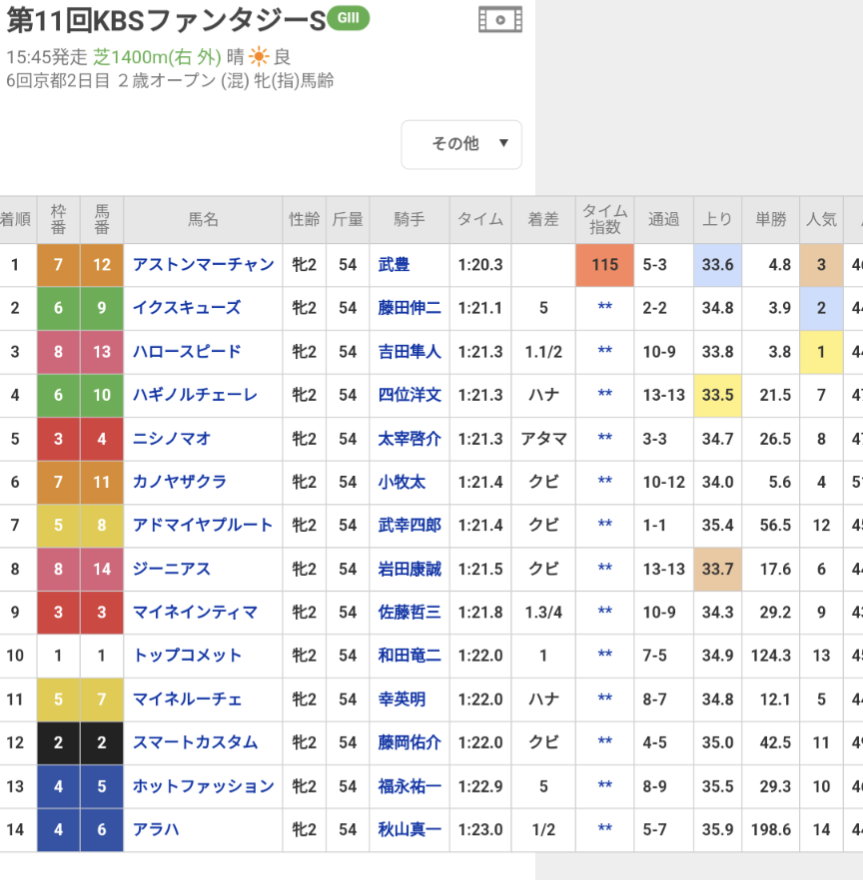Screen dimensions: 863x880
Task: Click the 馬名 column header
Action: [x=203, y=219]
